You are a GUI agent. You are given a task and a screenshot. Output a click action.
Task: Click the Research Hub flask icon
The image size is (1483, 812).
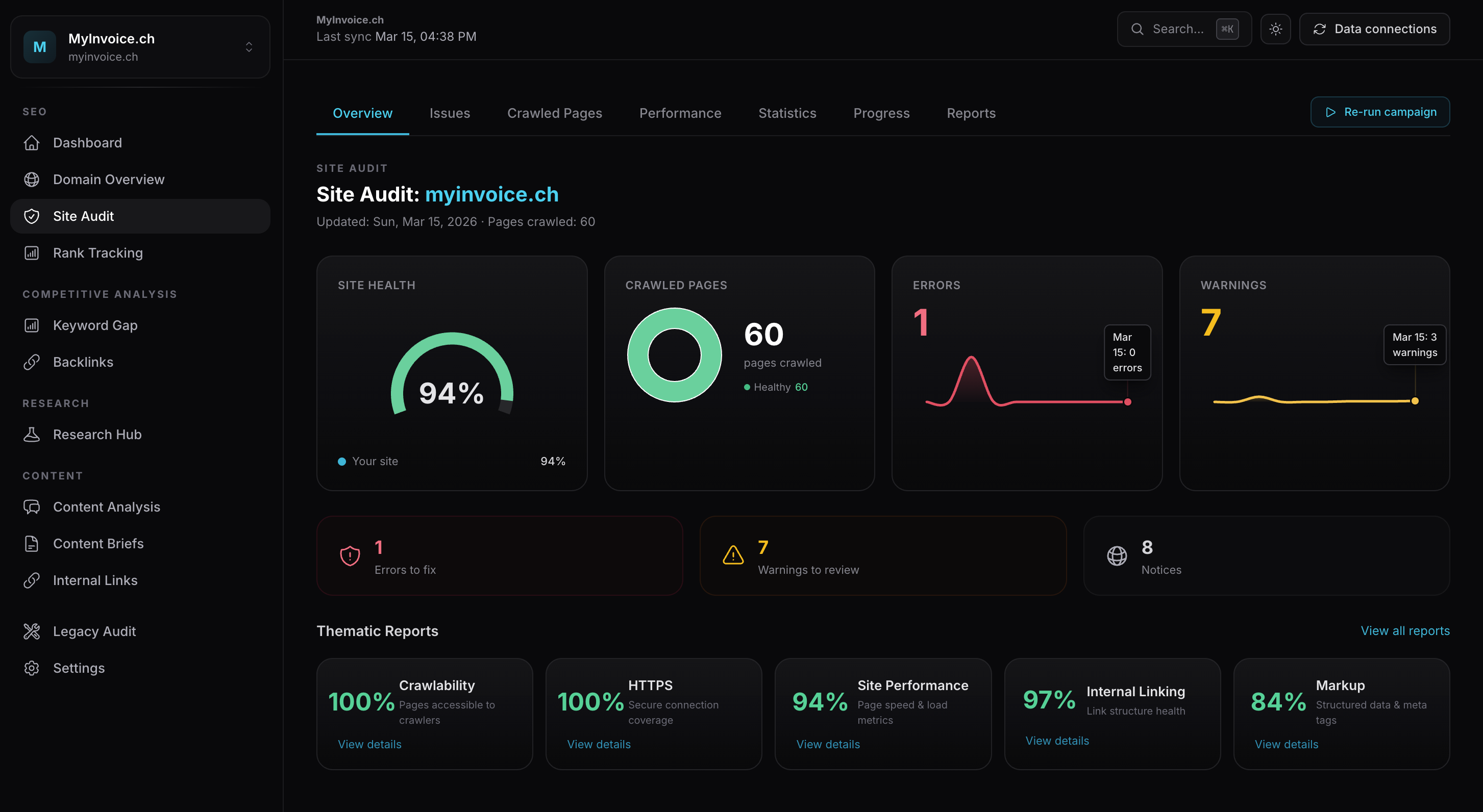pyautogui.click(x=32, y=435)
